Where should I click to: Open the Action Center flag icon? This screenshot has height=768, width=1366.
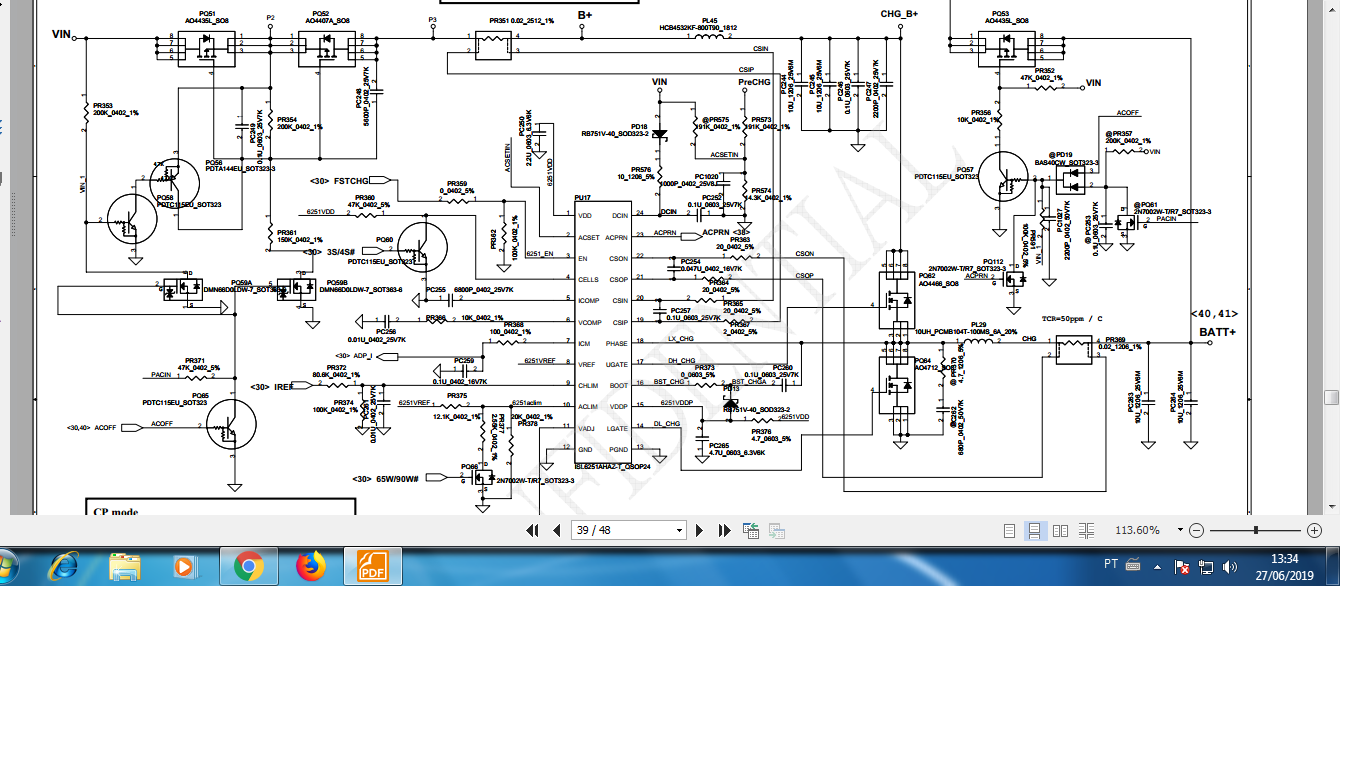click(1182, 567)
